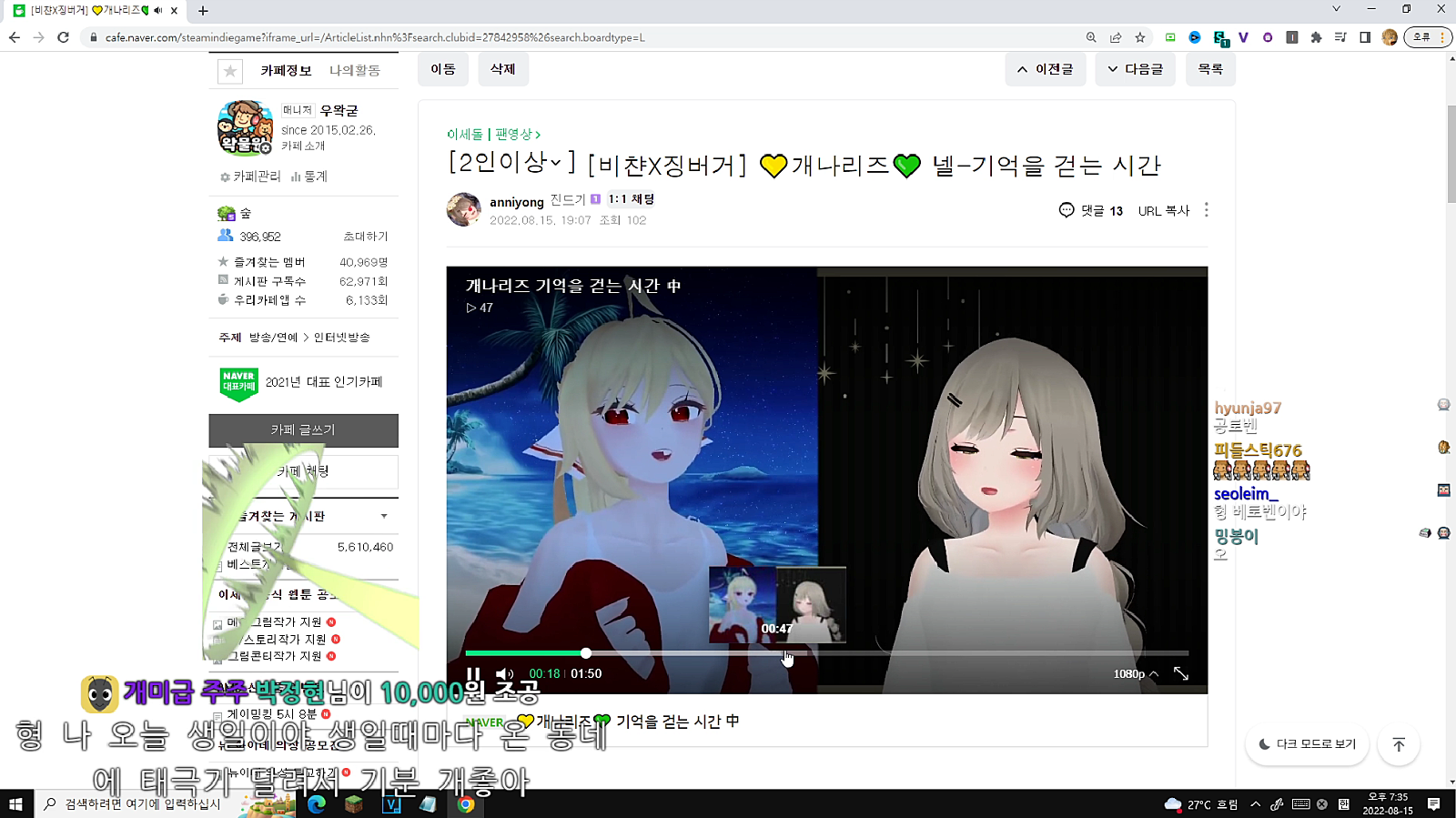Launch Microsoft Edge from the taskbar
This screenshot has width=1456, height=818.
pyautogui.click(x=317, y=804)
